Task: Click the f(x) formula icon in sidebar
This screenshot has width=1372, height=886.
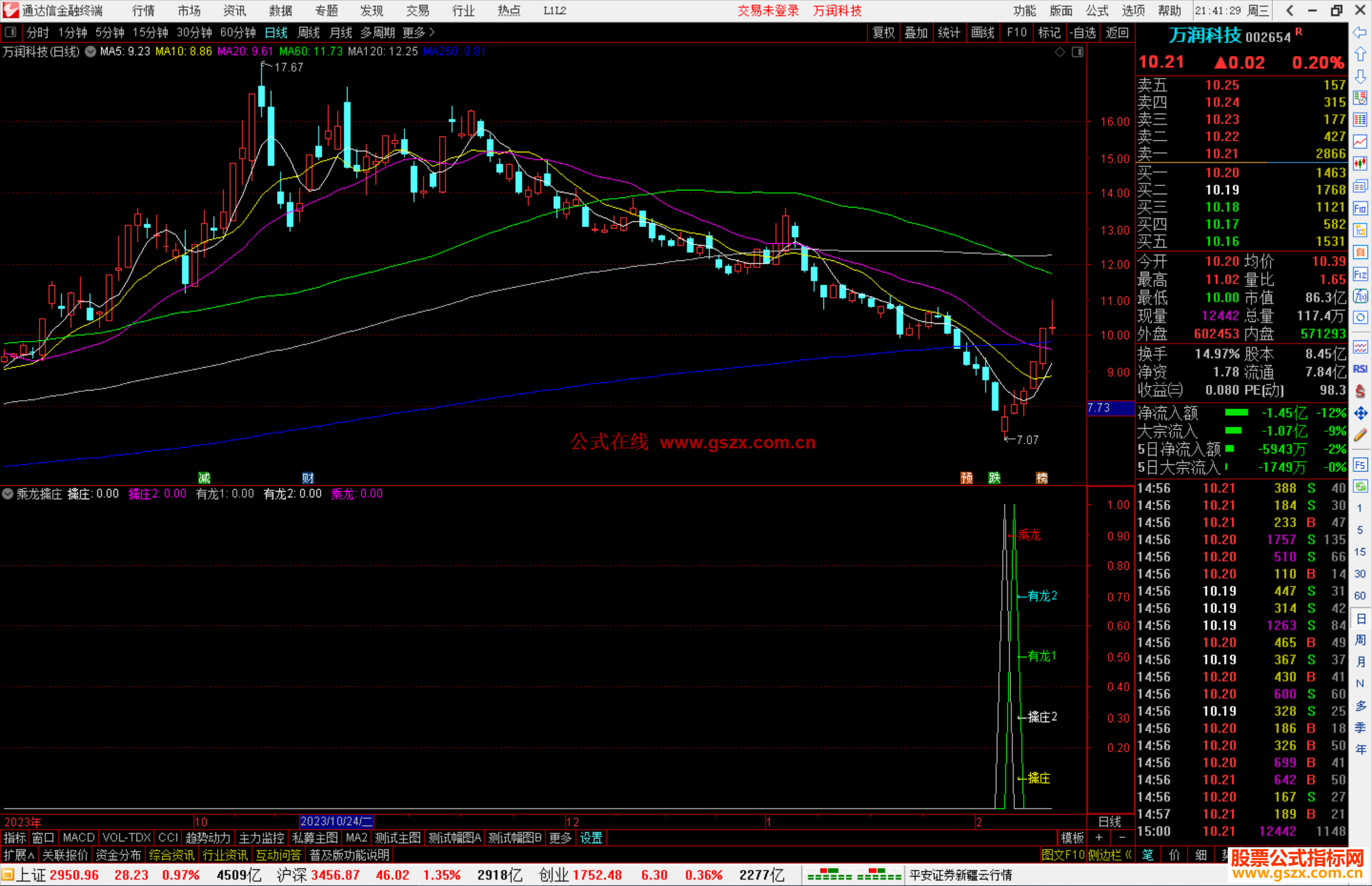Action: click(x=1360, y=297)
